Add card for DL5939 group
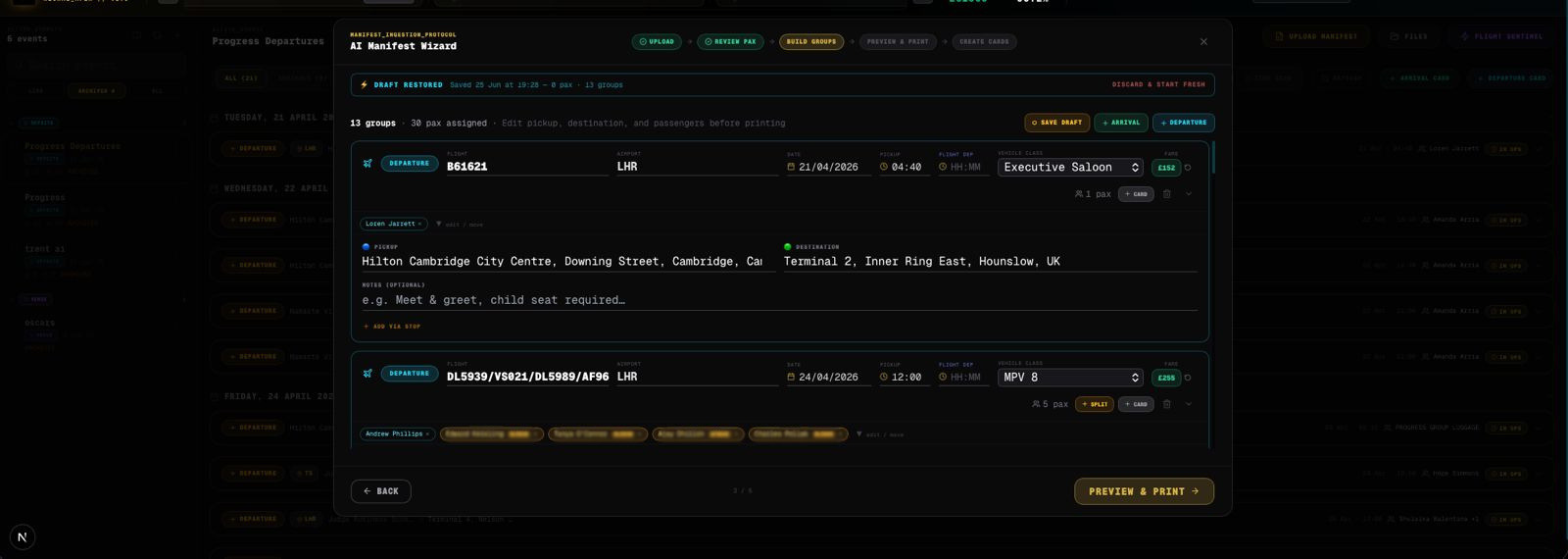This screenshot has height=559, width=1568. coord(1136,404)
